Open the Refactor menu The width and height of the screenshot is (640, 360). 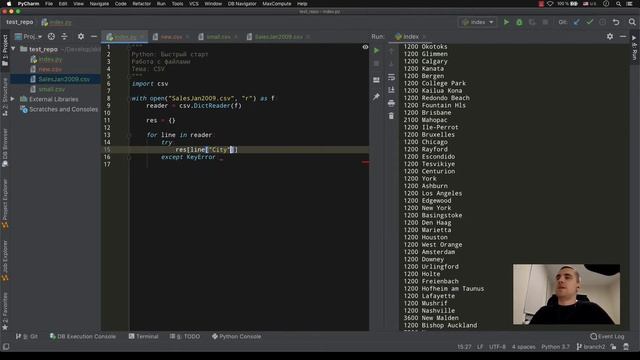coord(142,4)
